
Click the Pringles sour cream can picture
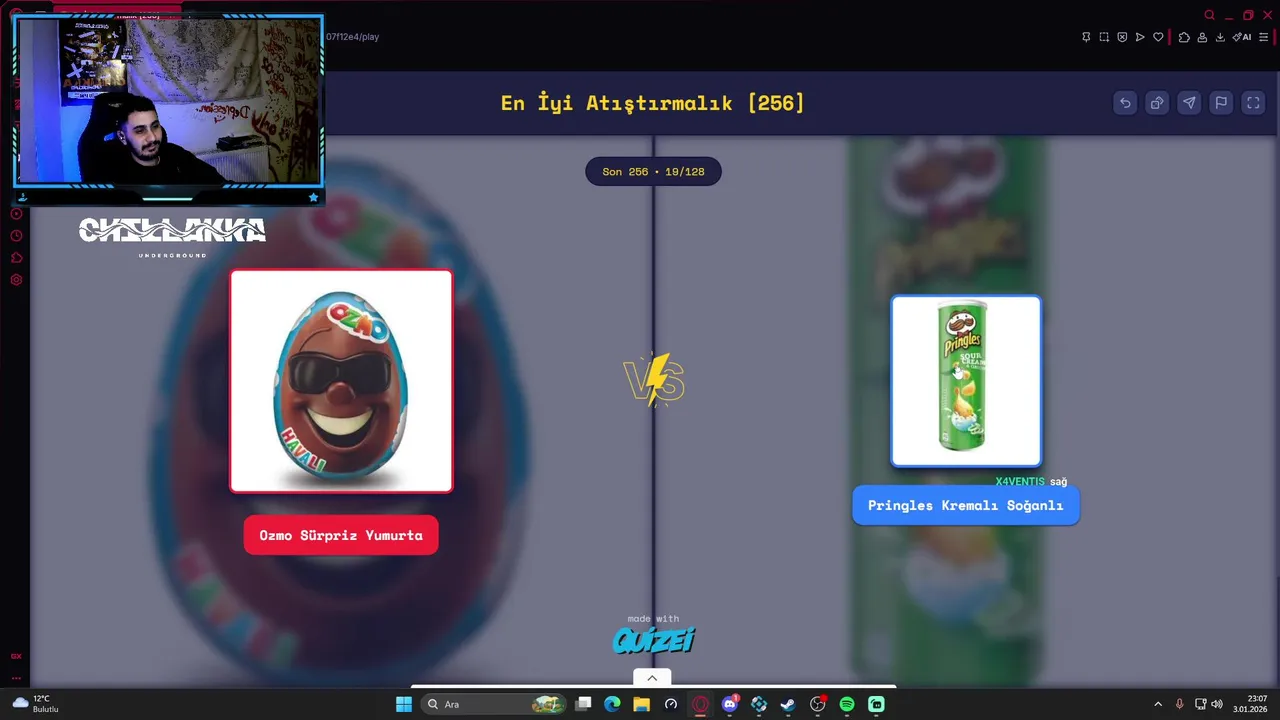966,381
